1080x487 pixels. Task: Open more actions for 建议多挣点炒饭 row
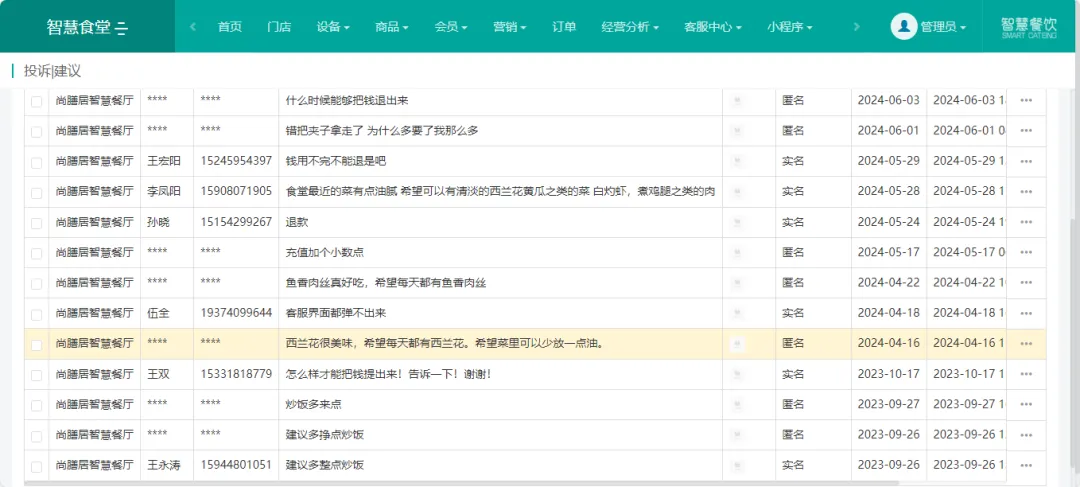1026,435
